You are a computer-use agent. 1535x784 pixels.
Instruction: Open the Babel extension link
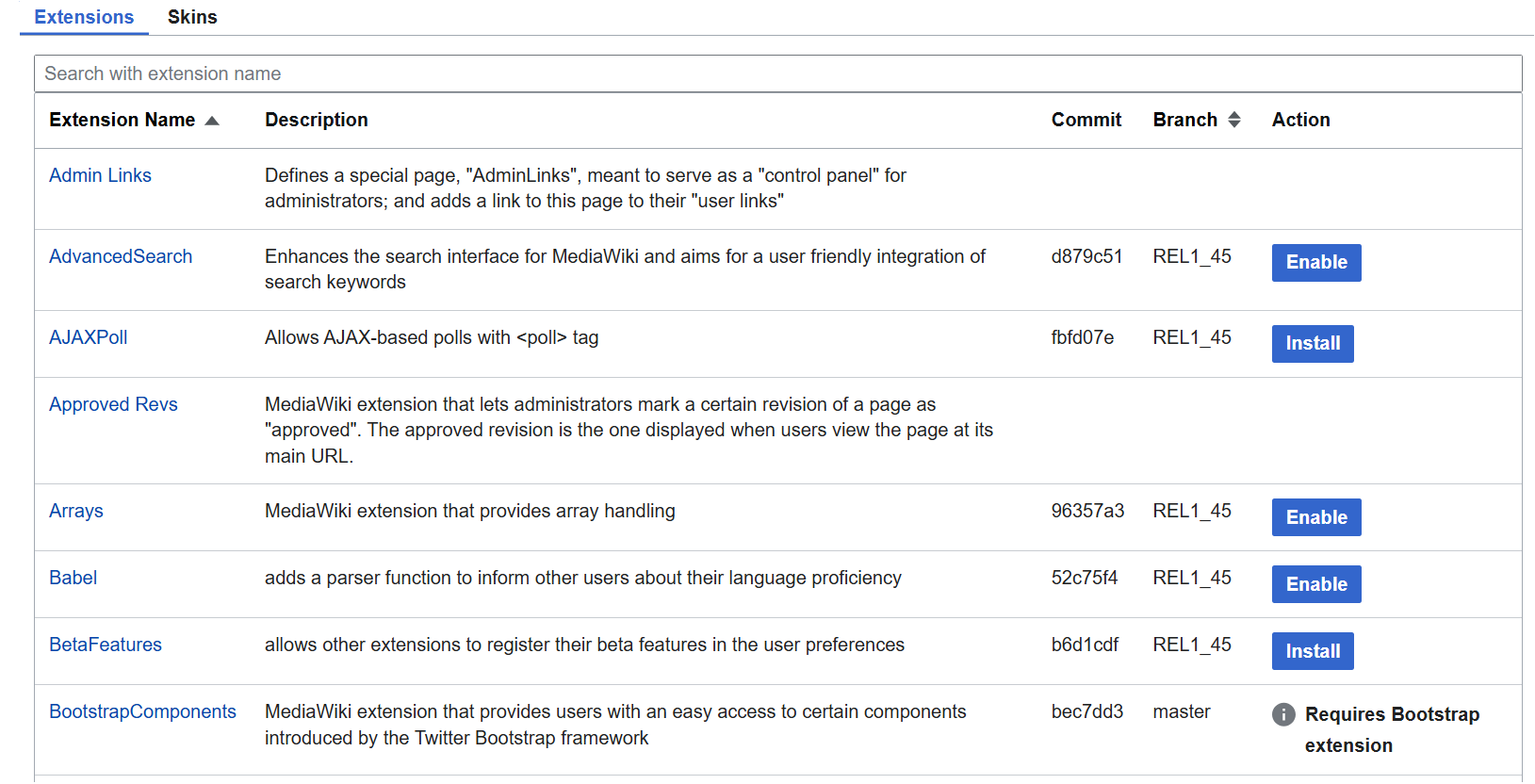tap(73, 578)
